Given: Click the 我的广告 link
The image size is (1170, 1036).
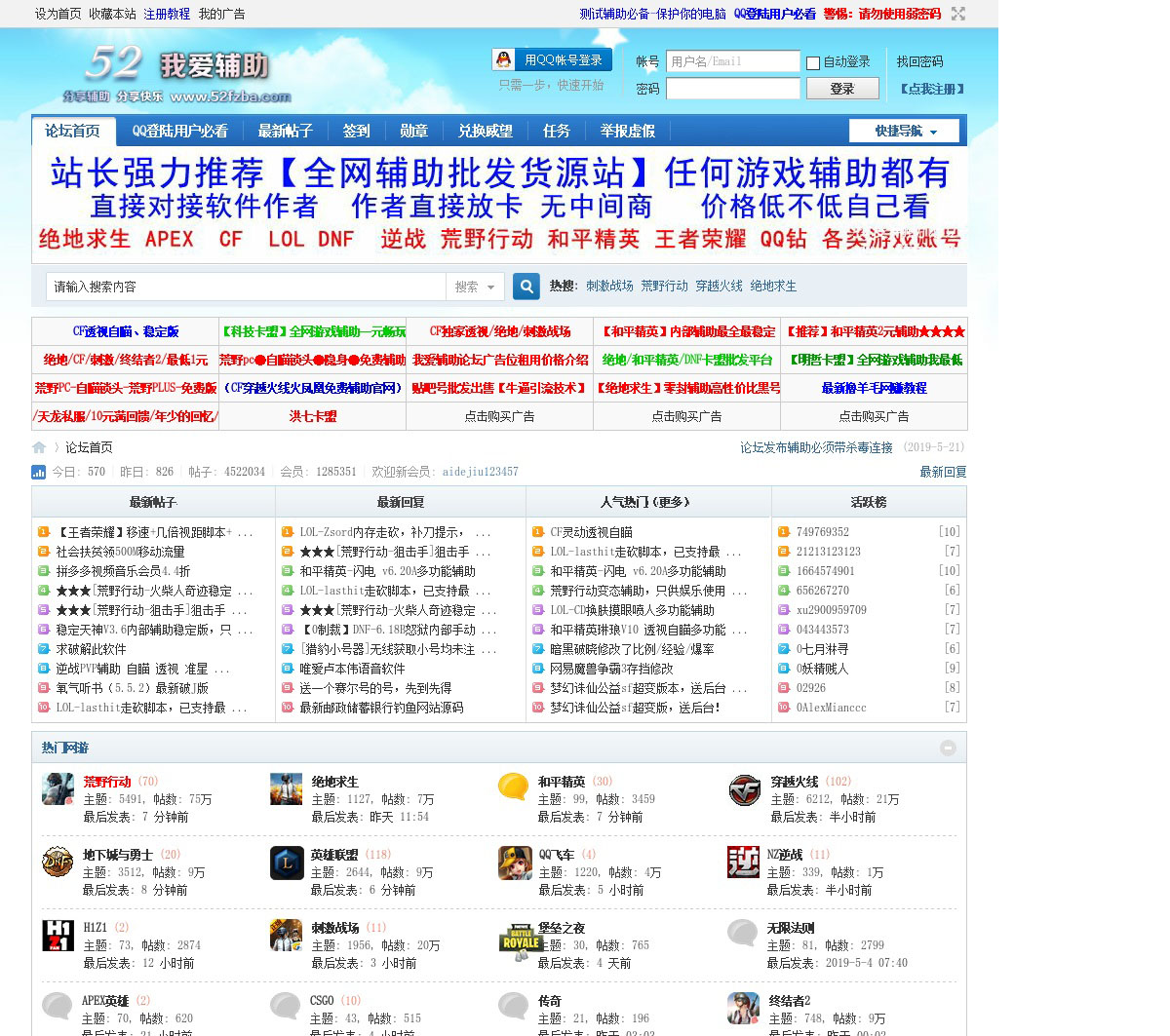Looking at the screenshot, I should point(222,14).
